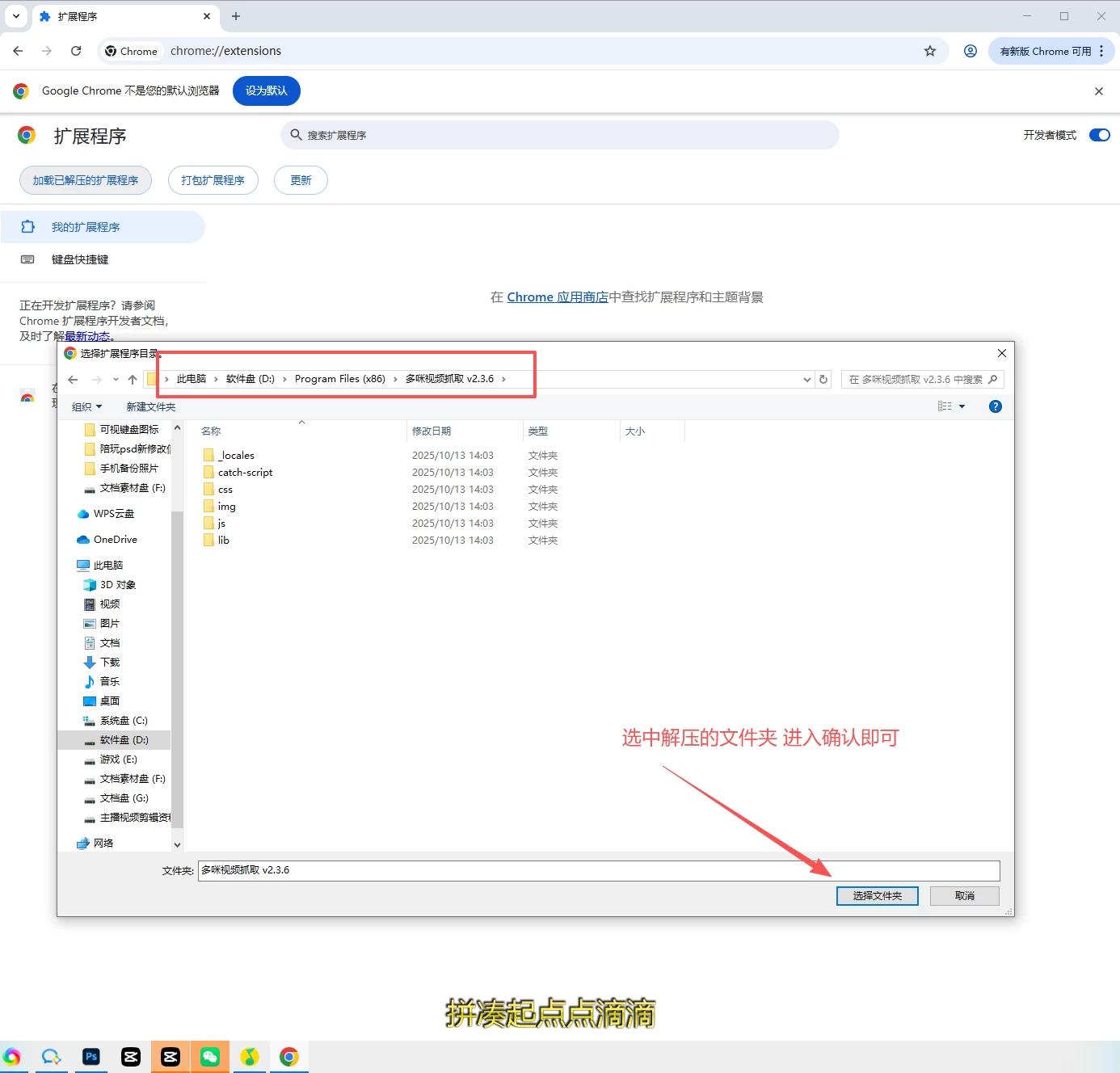Click the bookmark star icon in address bar
This screenshot has height=1073, width=1120.
tap(930, 51)
